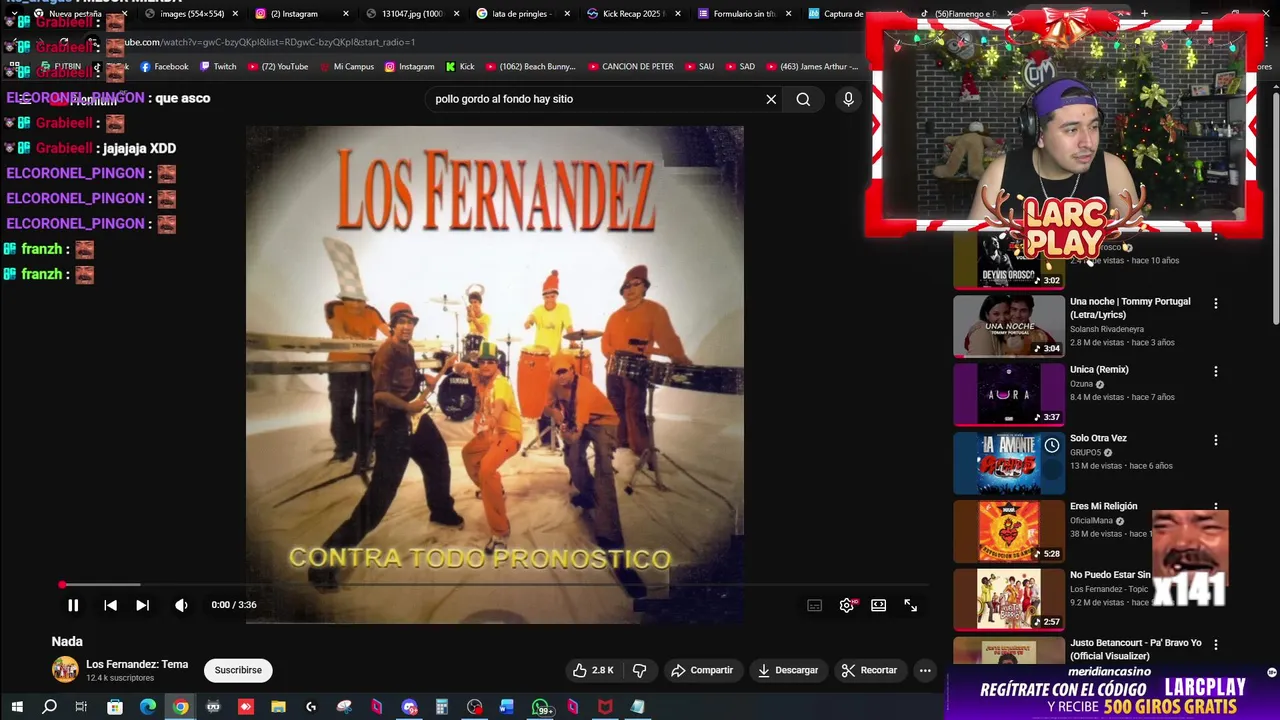Open options menu for Solo Otra Vez

click(x=1216, y=440)
